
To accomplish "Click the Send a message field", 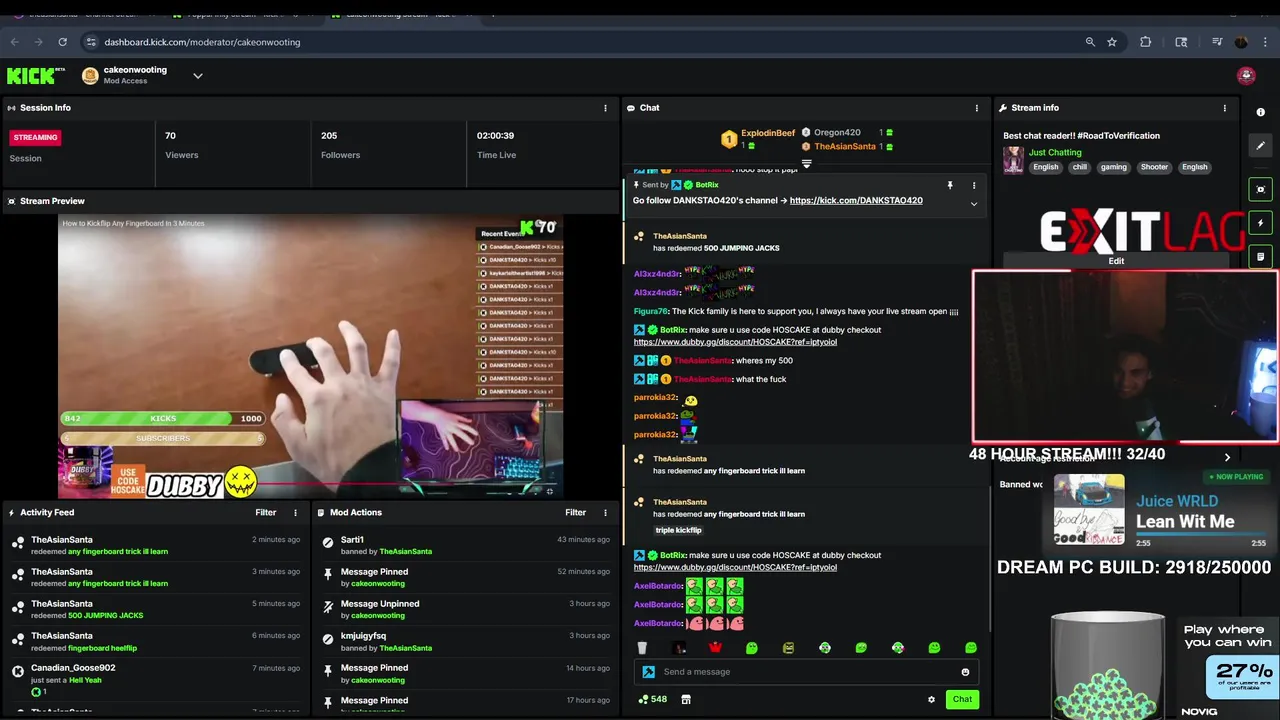I will (x=806, y=672).
